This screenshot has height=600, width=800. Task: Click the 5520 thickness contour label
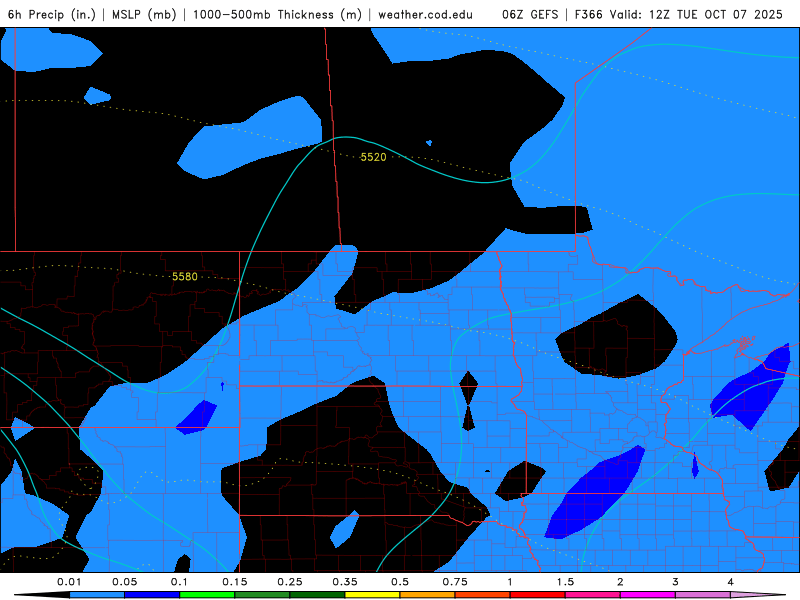373,157
